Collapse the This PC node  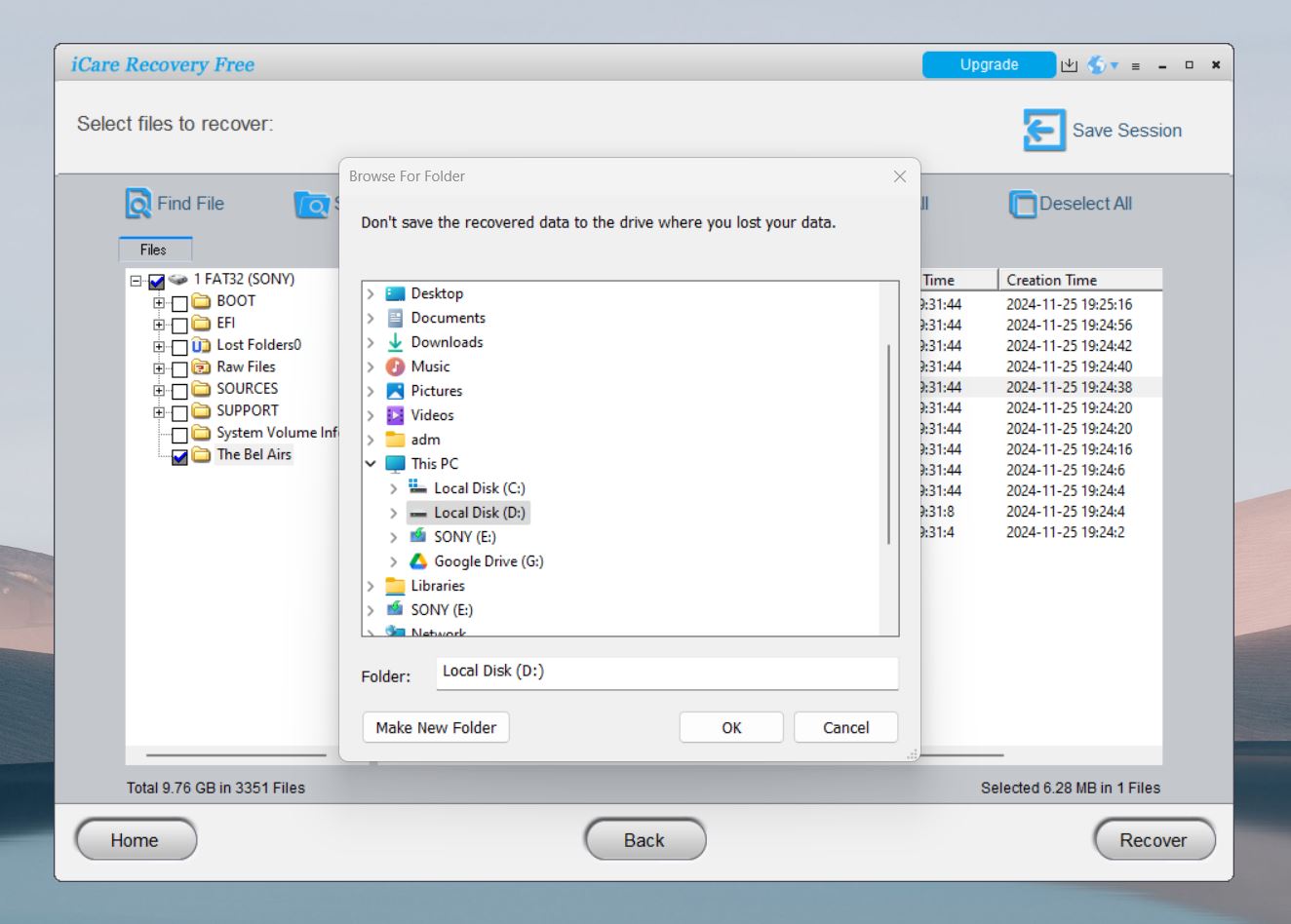pos(371,464)
